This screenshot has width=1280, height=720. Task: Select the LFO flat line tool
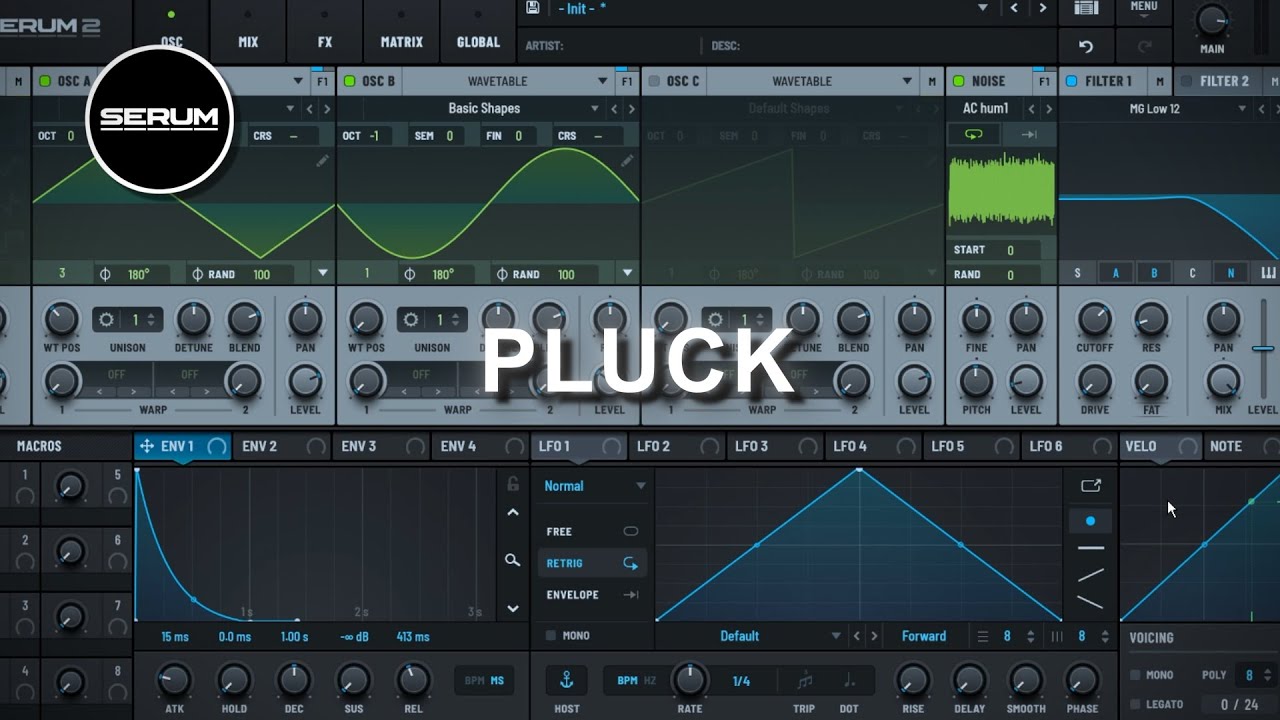(1091, 548)
